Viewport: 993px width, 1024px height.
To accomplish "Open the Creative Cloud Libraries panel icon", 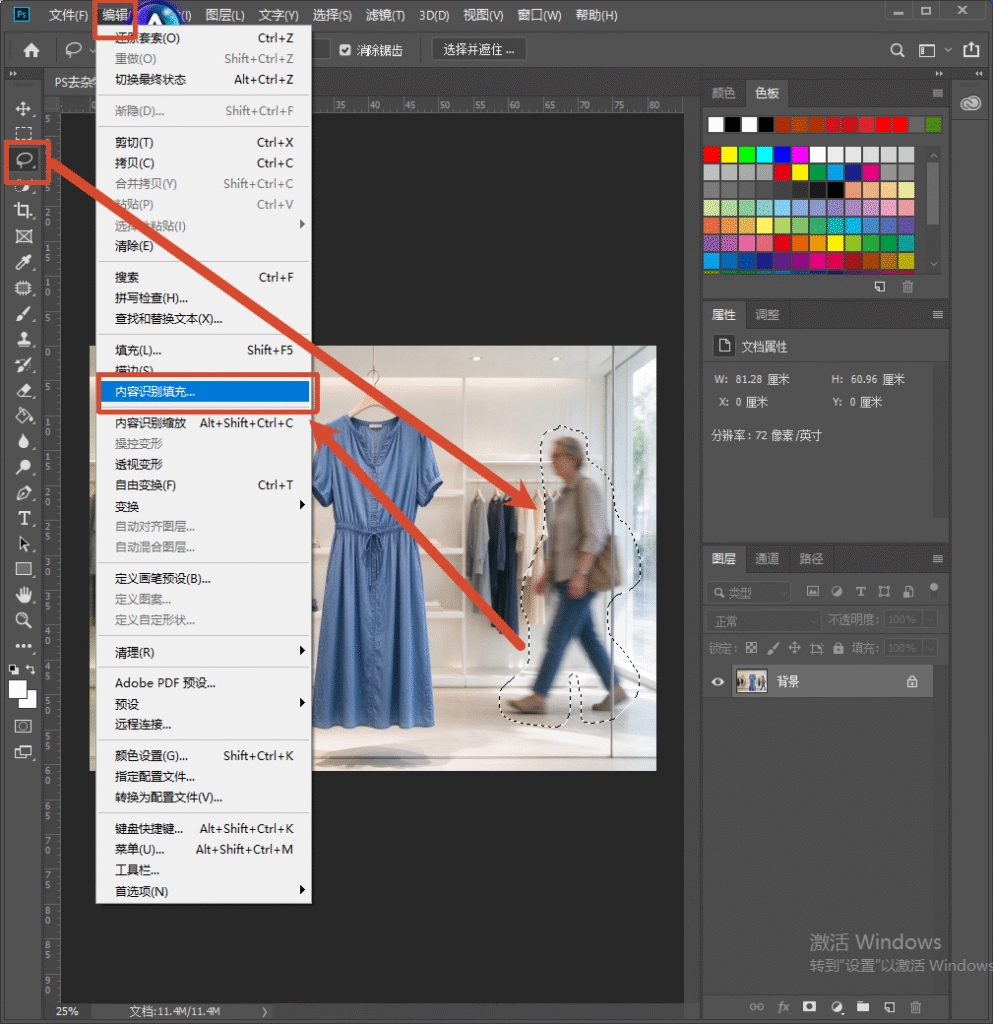I will [x=971, y=103].
